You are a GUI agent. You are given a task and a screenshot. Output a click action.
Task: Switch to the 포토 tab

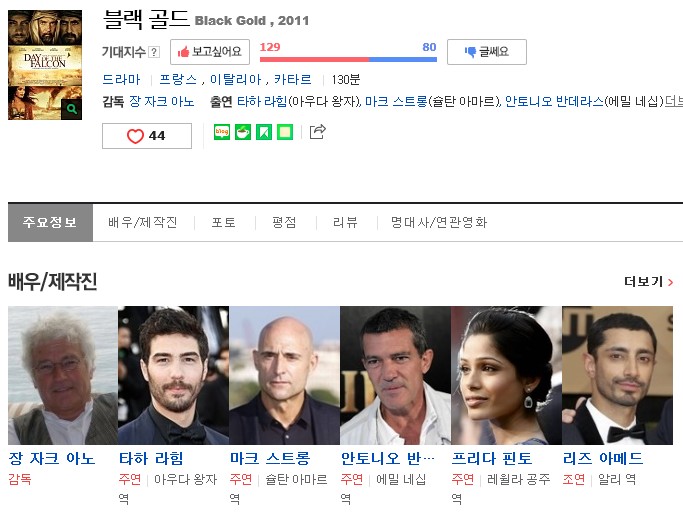[224, 223]
